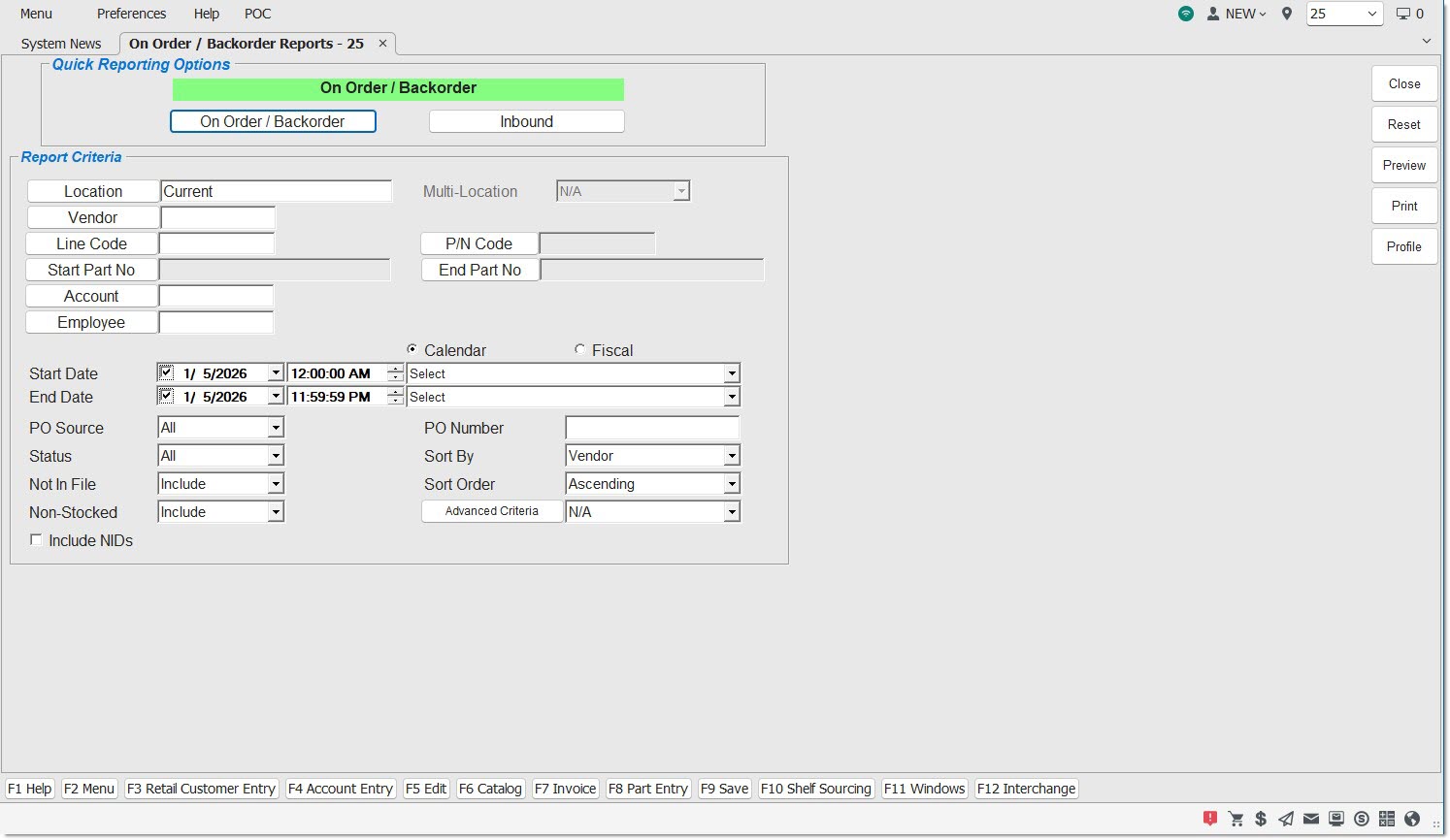Click the Inbound report button

pos(526,121)
